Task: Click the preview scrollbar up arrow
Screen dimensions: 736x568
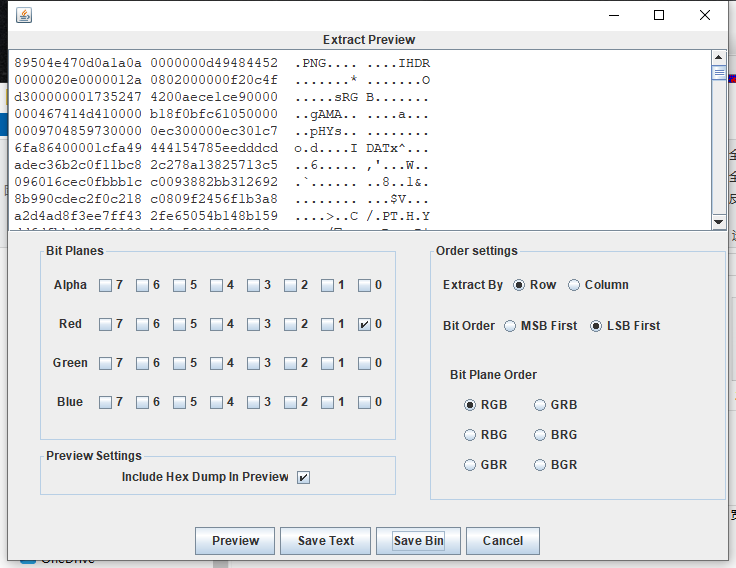Action: tap(719, 58)
